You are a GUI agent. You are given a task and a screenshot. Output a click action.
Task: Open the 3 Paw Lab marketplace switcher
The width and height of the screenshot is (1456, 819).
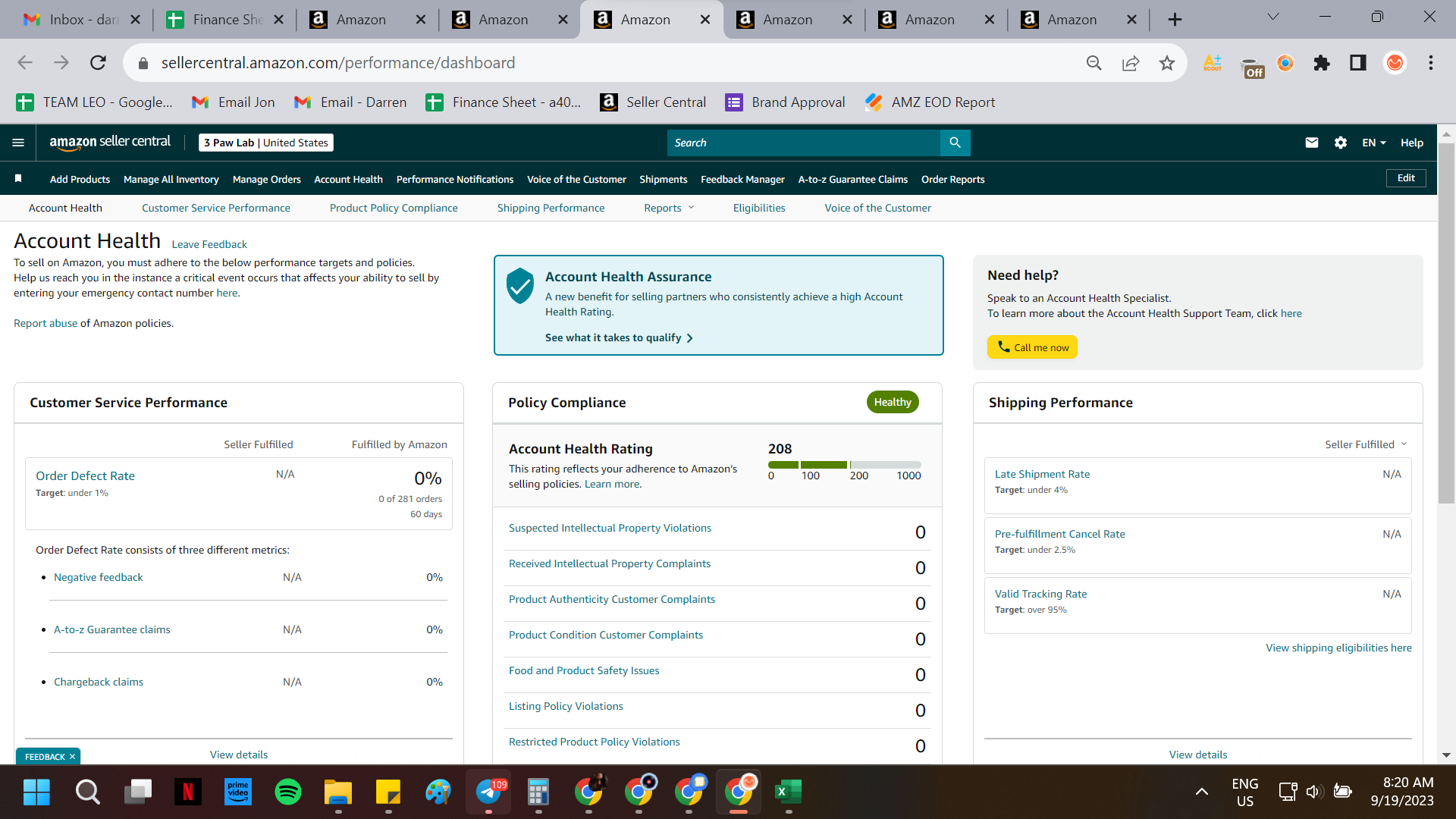tap(266, 143)
